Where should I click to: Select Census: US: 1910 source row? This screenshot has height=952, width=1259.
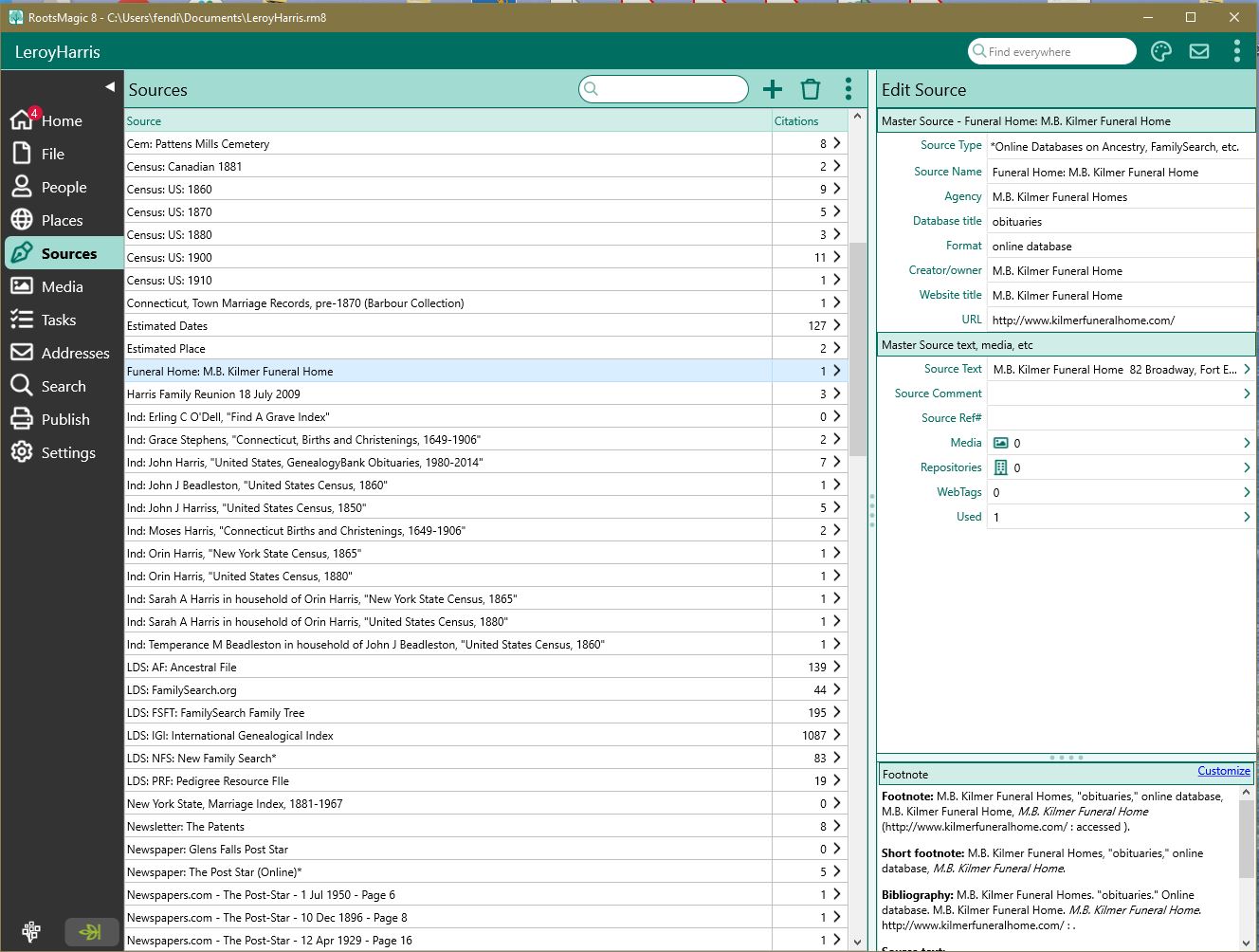[x=448, y=280]
